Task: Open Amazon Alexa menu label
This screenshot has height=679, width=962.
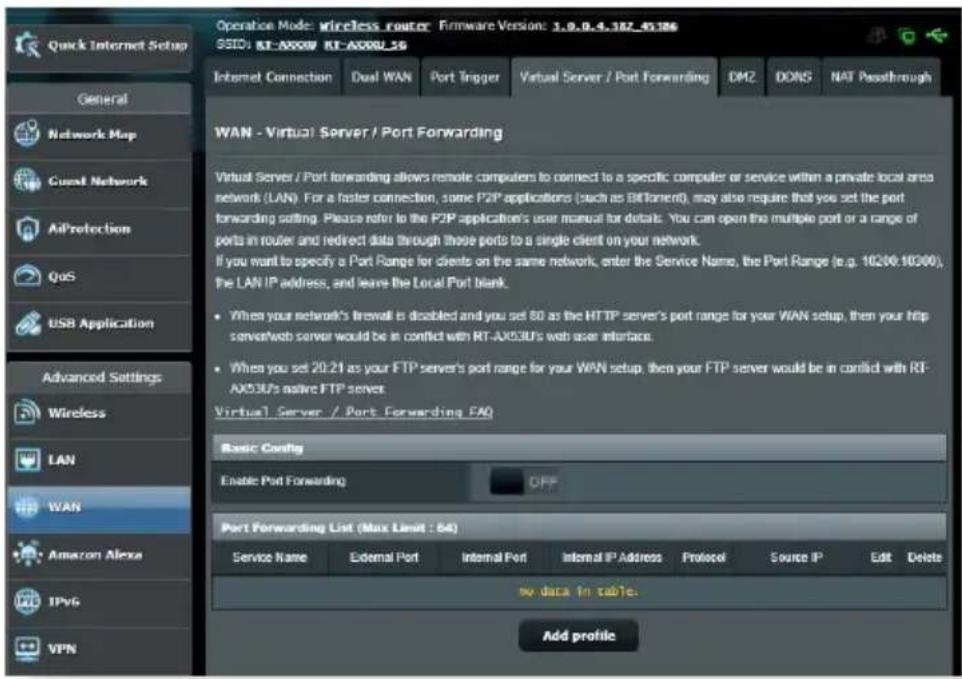Action: coord(95,555)
